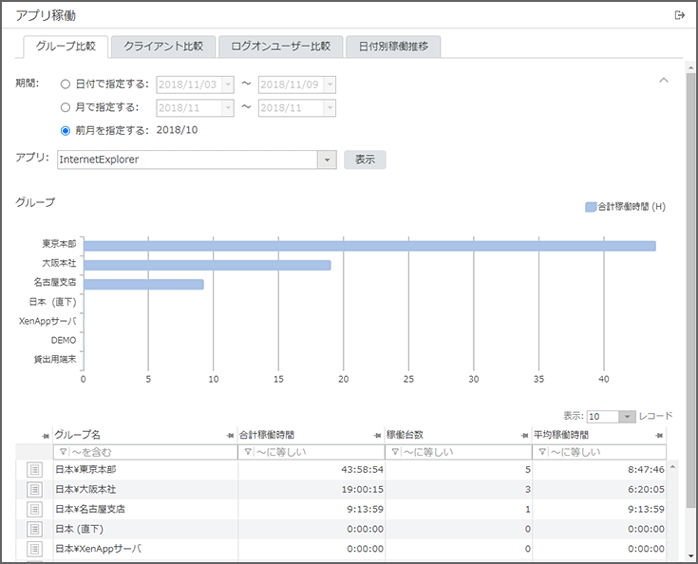Select 日付で指定する radio button

(66, 85)
